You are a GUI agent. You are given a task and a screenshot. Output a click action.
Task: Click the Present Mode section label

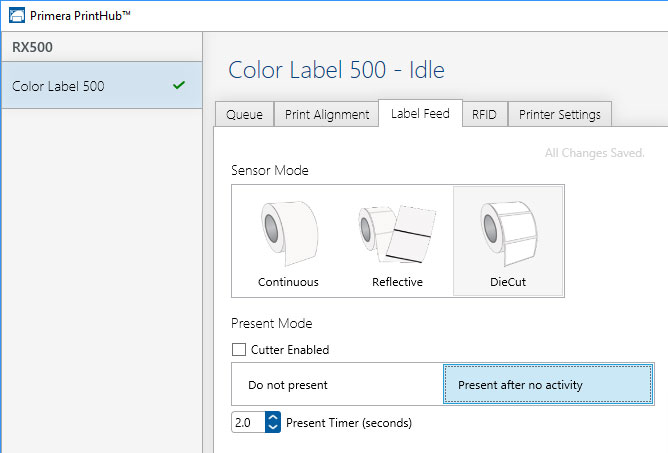click(271, 323)
